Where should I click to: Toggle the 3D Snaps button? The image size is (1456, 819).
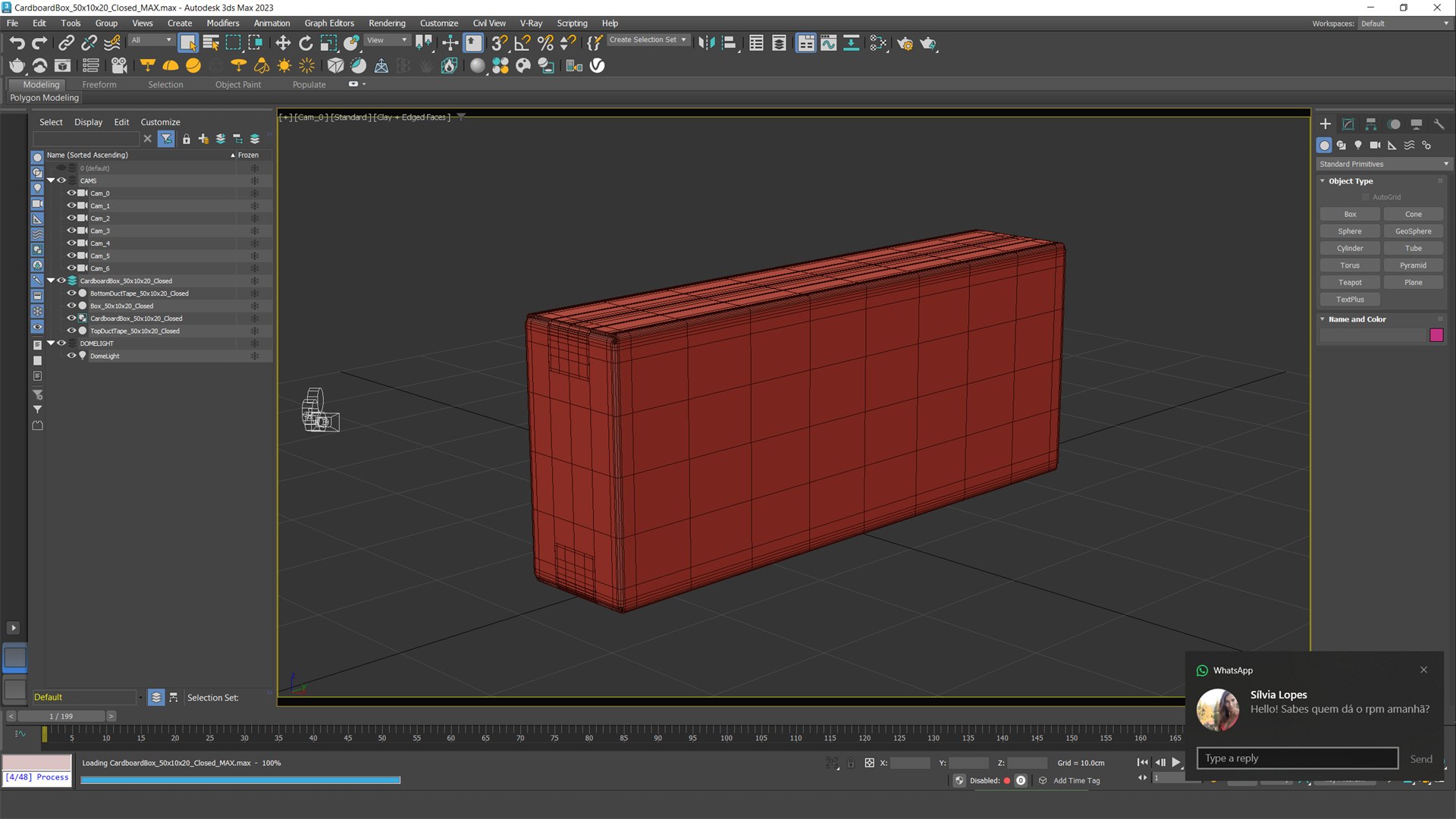[x=498, y=43]
